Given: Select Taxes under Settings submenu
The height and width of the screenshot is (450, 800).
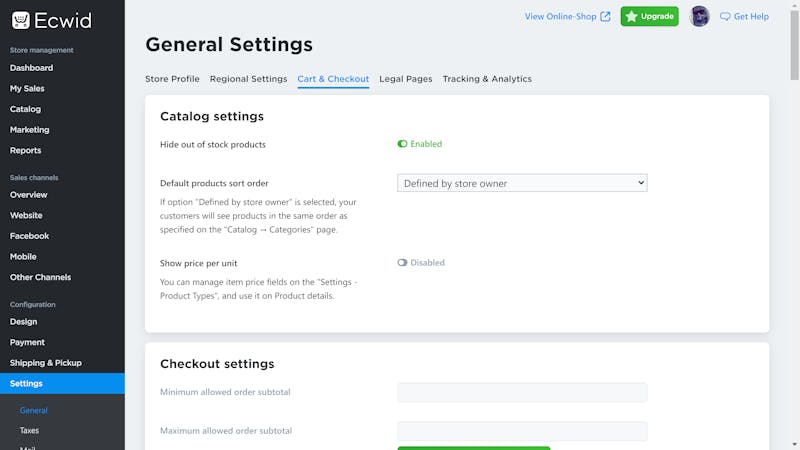Looking at the screenshot, I should (x=29, y=431).
